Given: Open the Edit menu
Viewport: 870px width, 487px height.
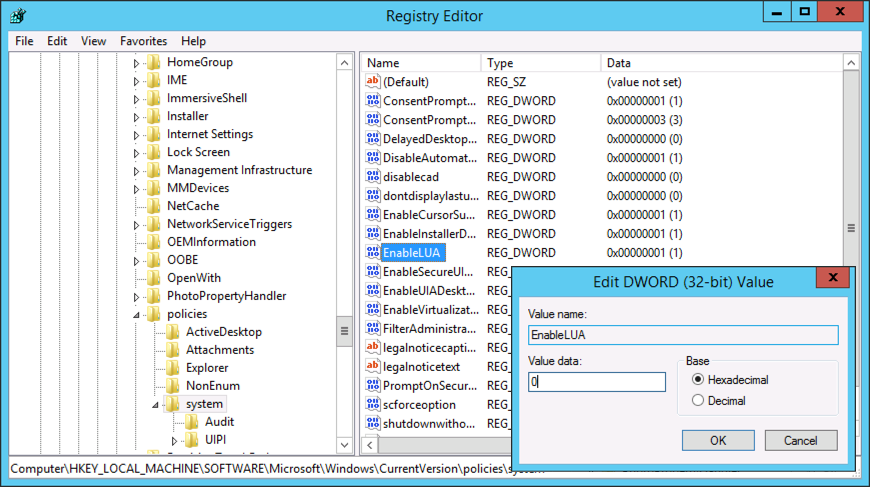Looking at the screenshot, I should click(57, 41).
